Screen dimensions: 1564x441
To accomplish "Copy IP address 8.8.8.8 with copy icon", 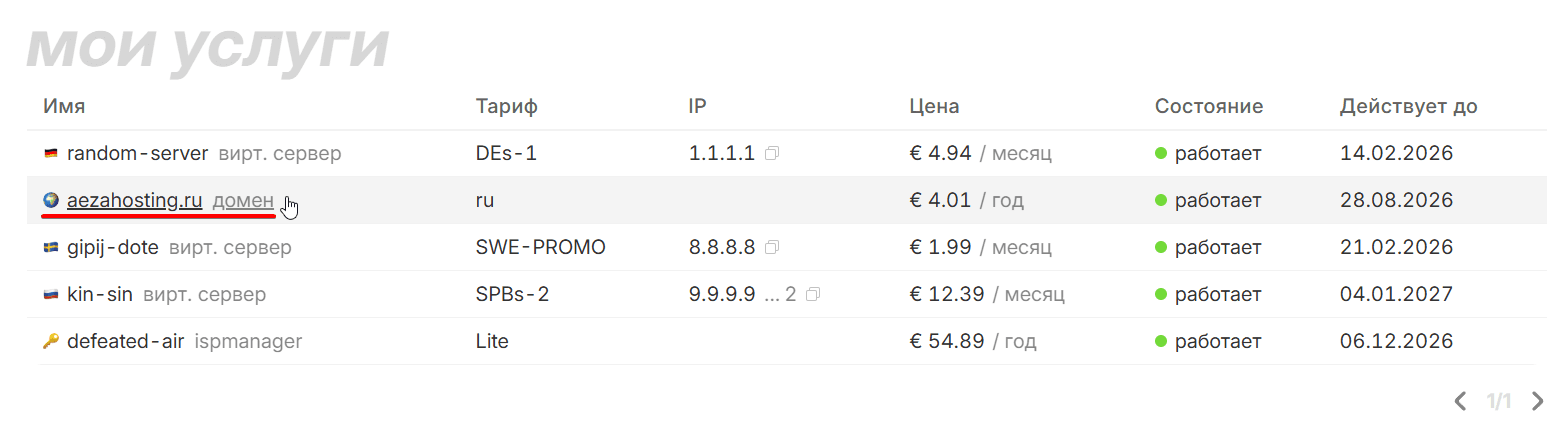I will pos(772,248).
